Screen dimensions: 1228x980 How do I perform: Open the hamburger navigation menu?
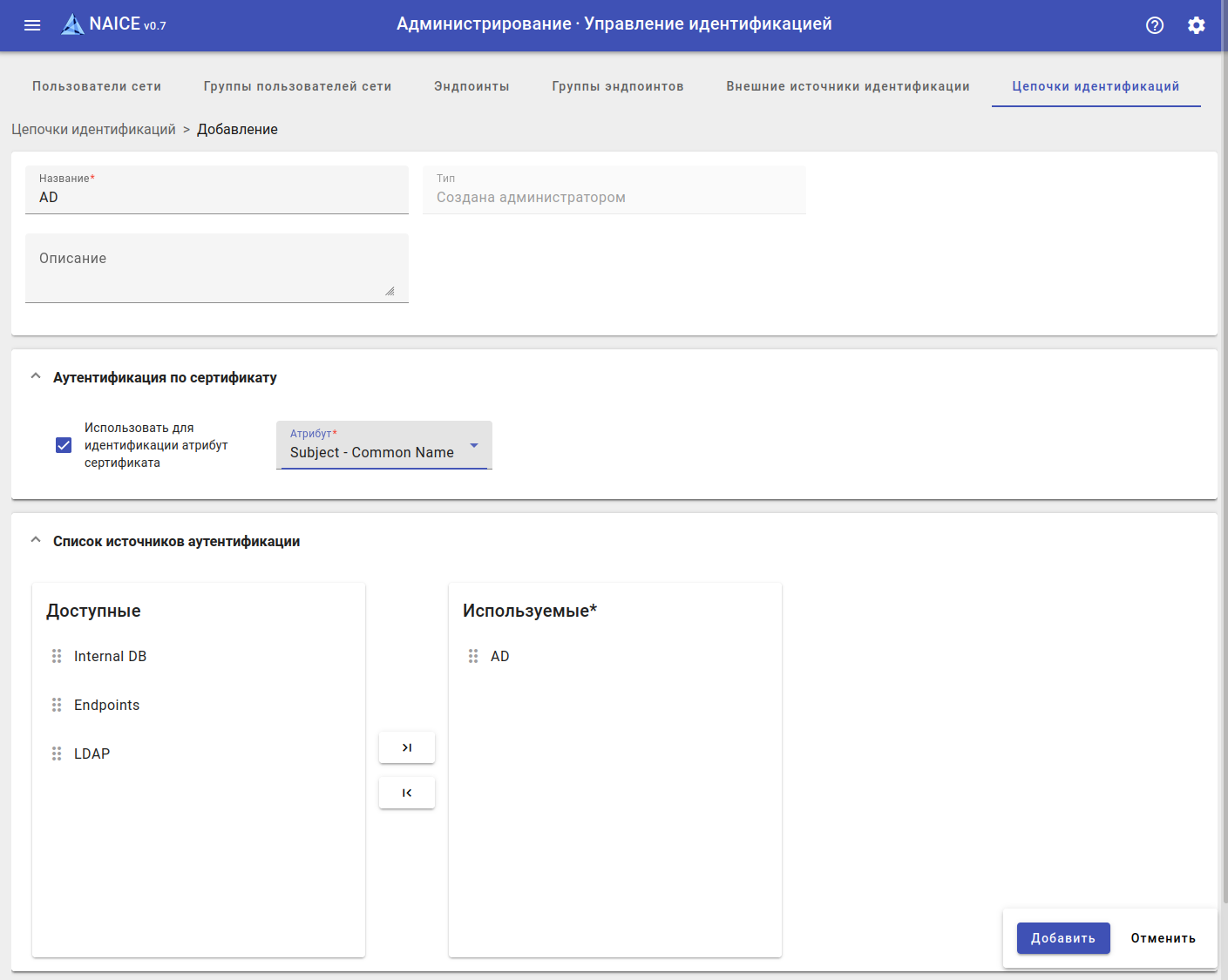(32, 25)
